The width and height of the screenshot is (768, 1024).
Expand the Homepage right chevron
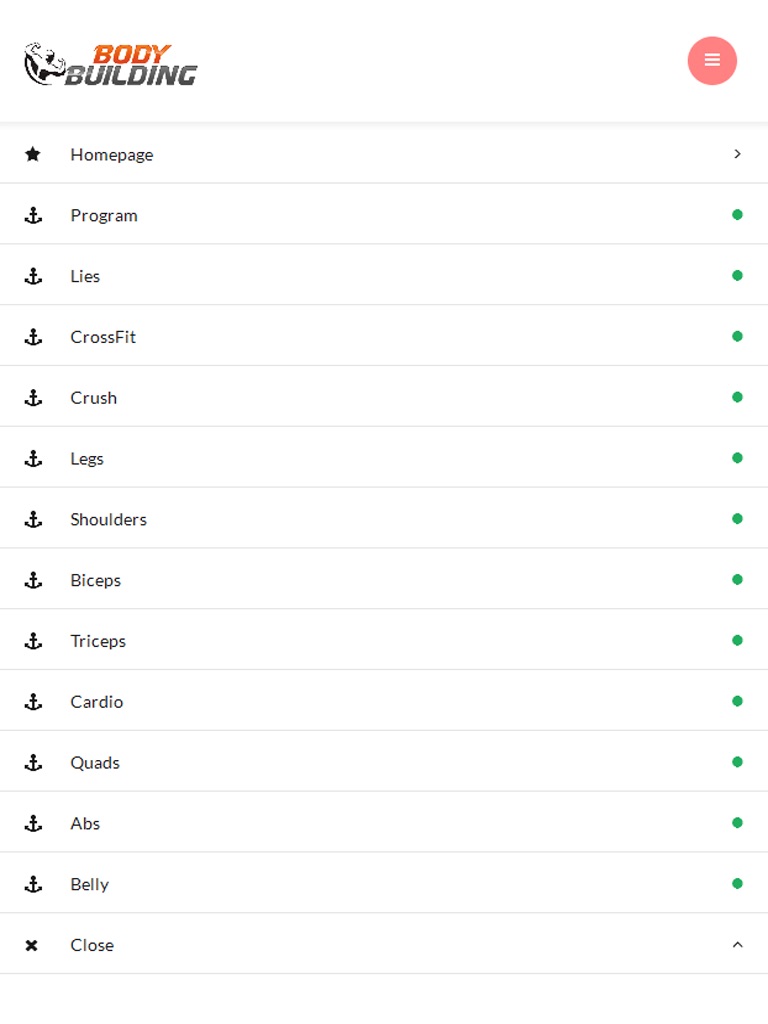pyautogui.click(x=737, y=154)
